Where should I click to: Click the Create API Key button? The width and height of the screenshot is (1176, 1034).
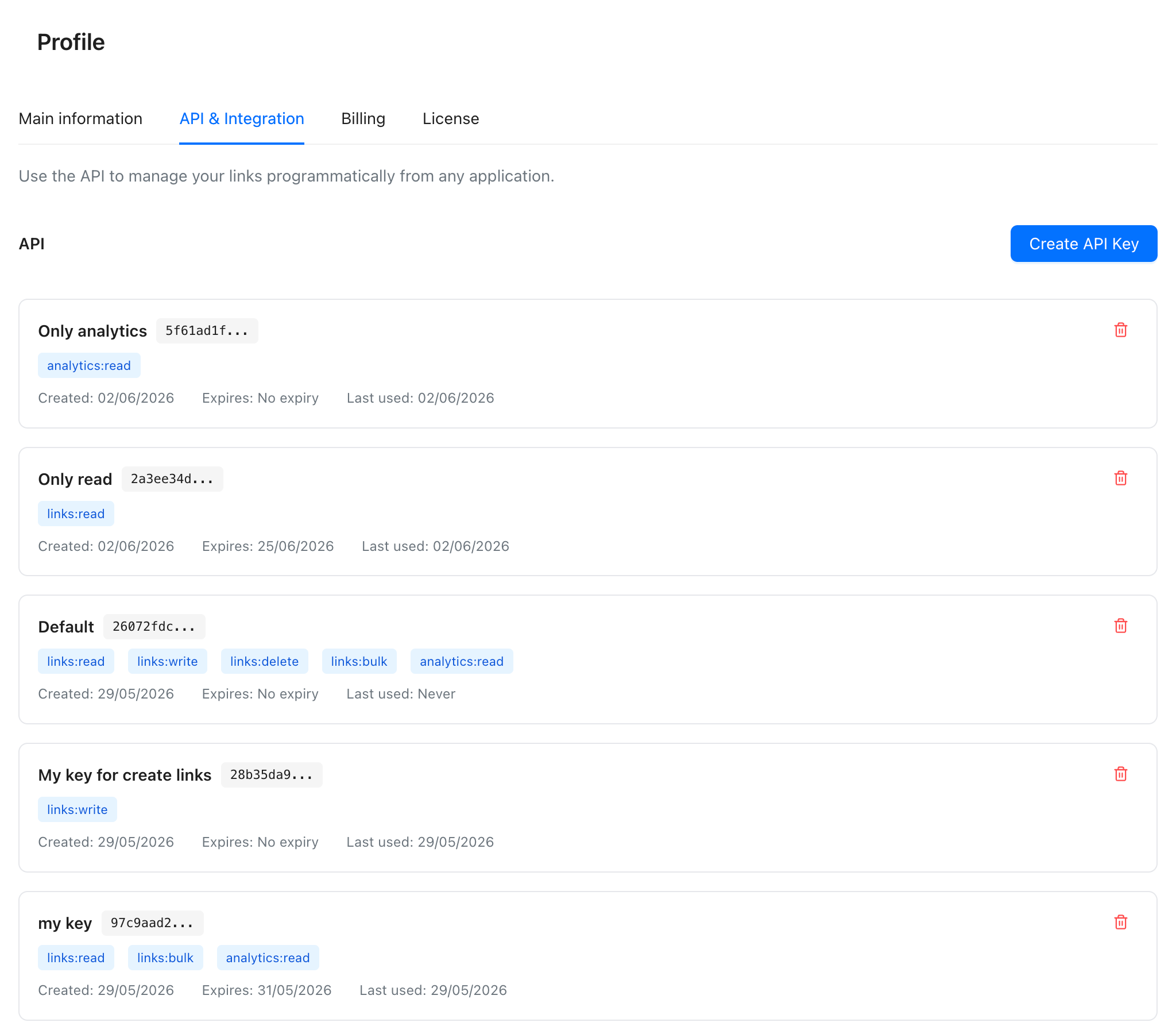[1084, 244]
